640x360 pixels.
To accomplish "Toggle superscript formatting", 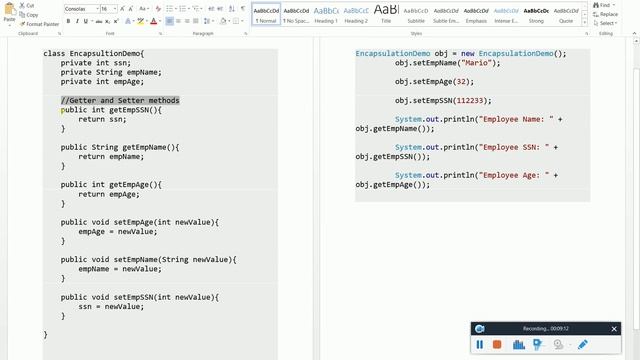I will [x=116, y=21].
